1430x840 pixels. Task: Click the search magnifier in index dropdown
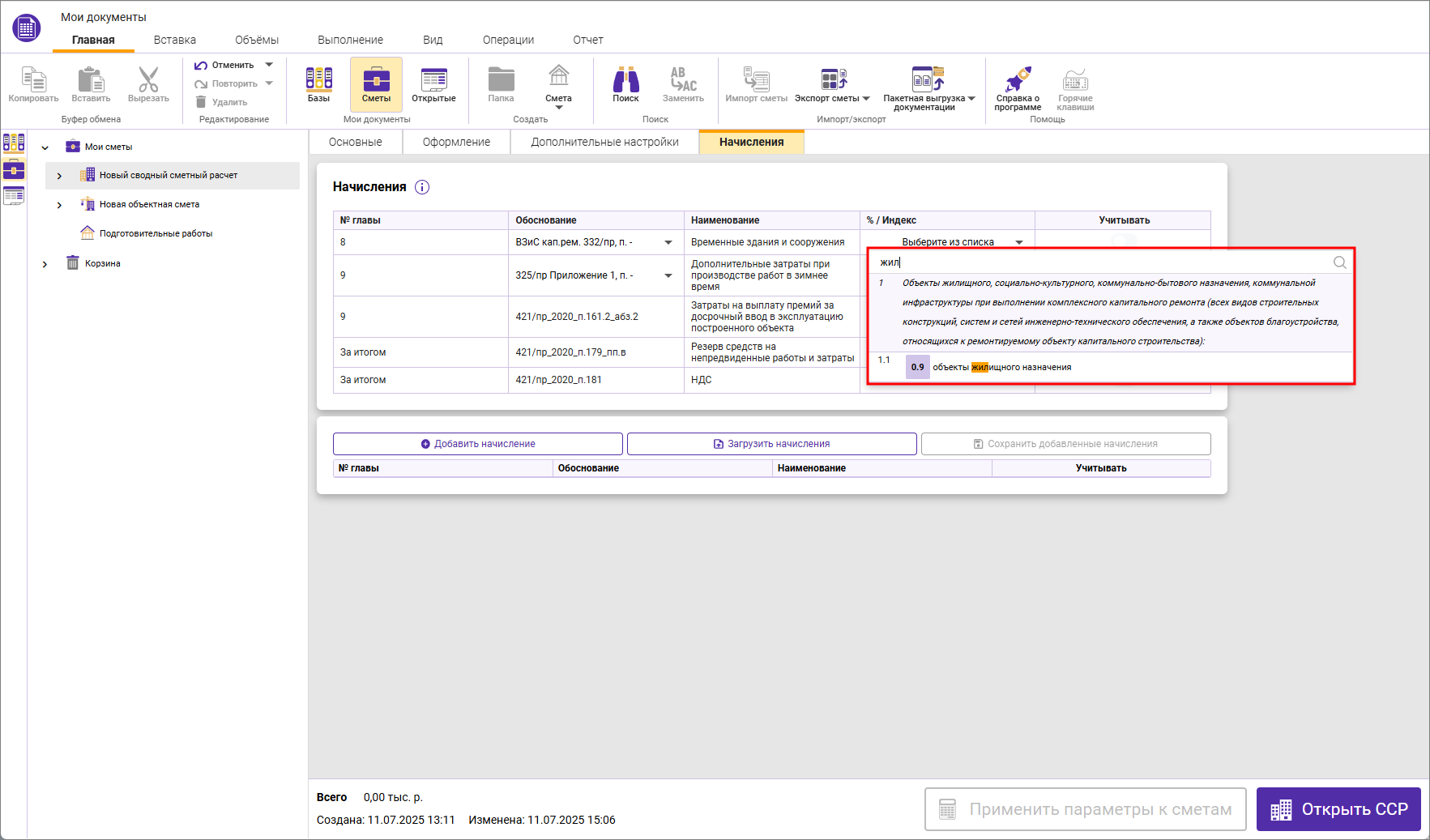[x=1339, y=262]
